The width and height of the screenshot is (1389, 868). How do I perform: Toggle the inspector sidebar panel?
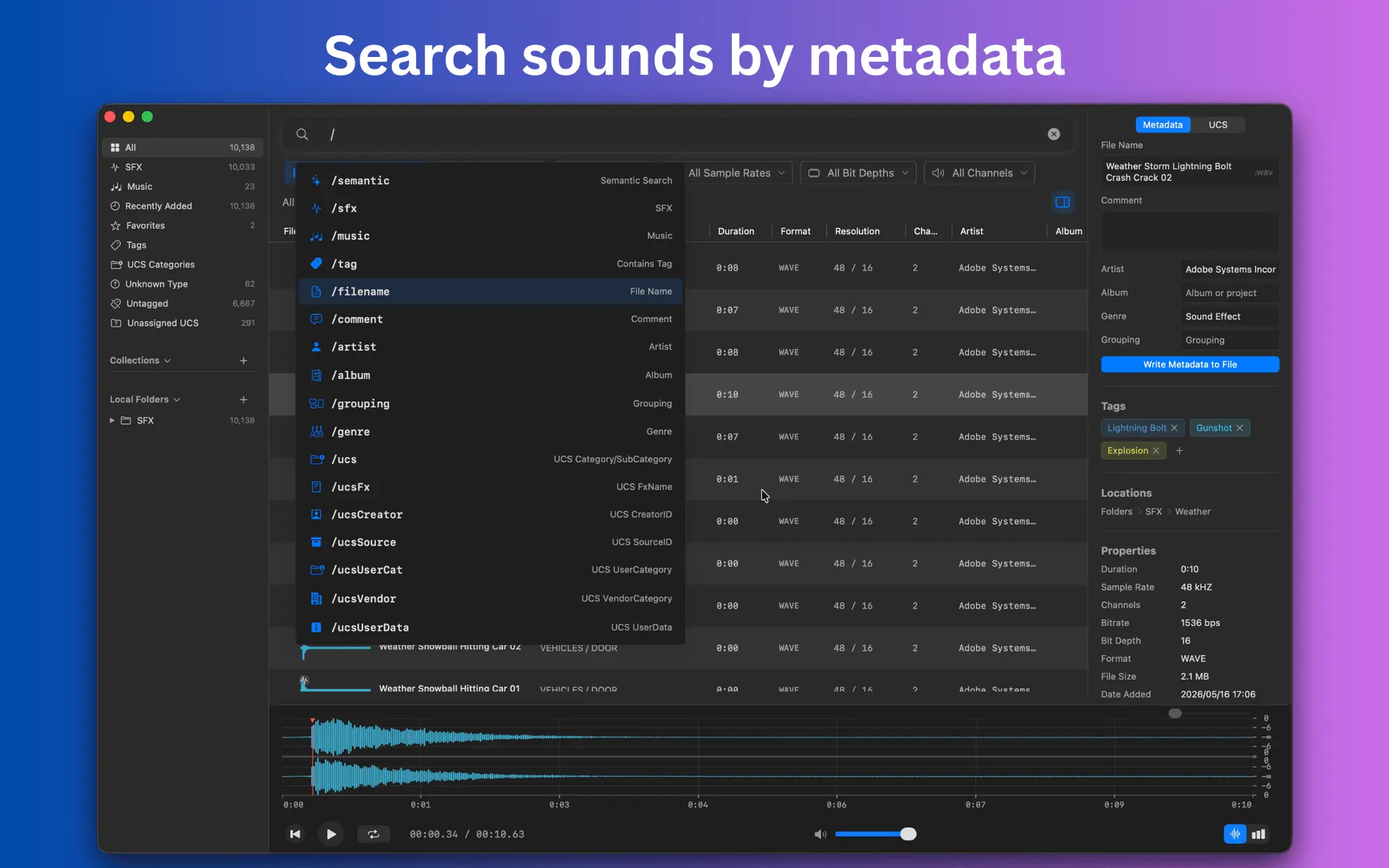pos(1063,202)
